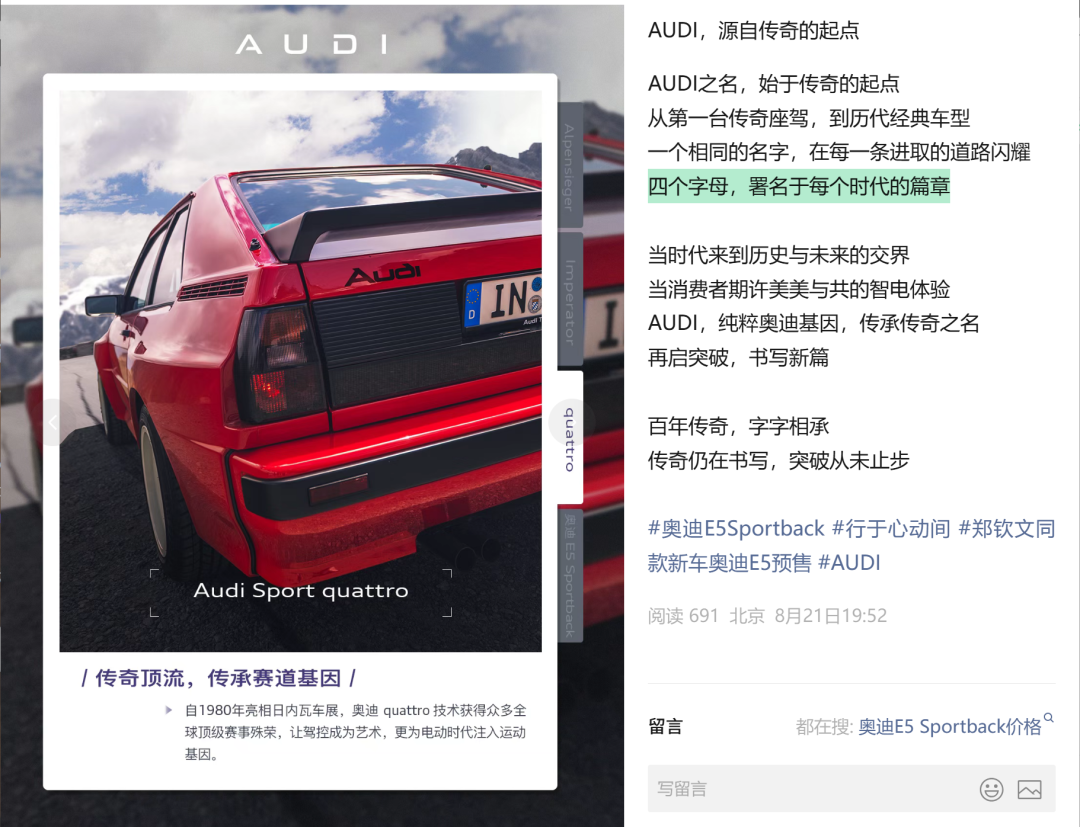Viewport: 1080px width, 827px height.
Task: Open the #行于心动间 hashtag
Action: click(x=891, y=529)
